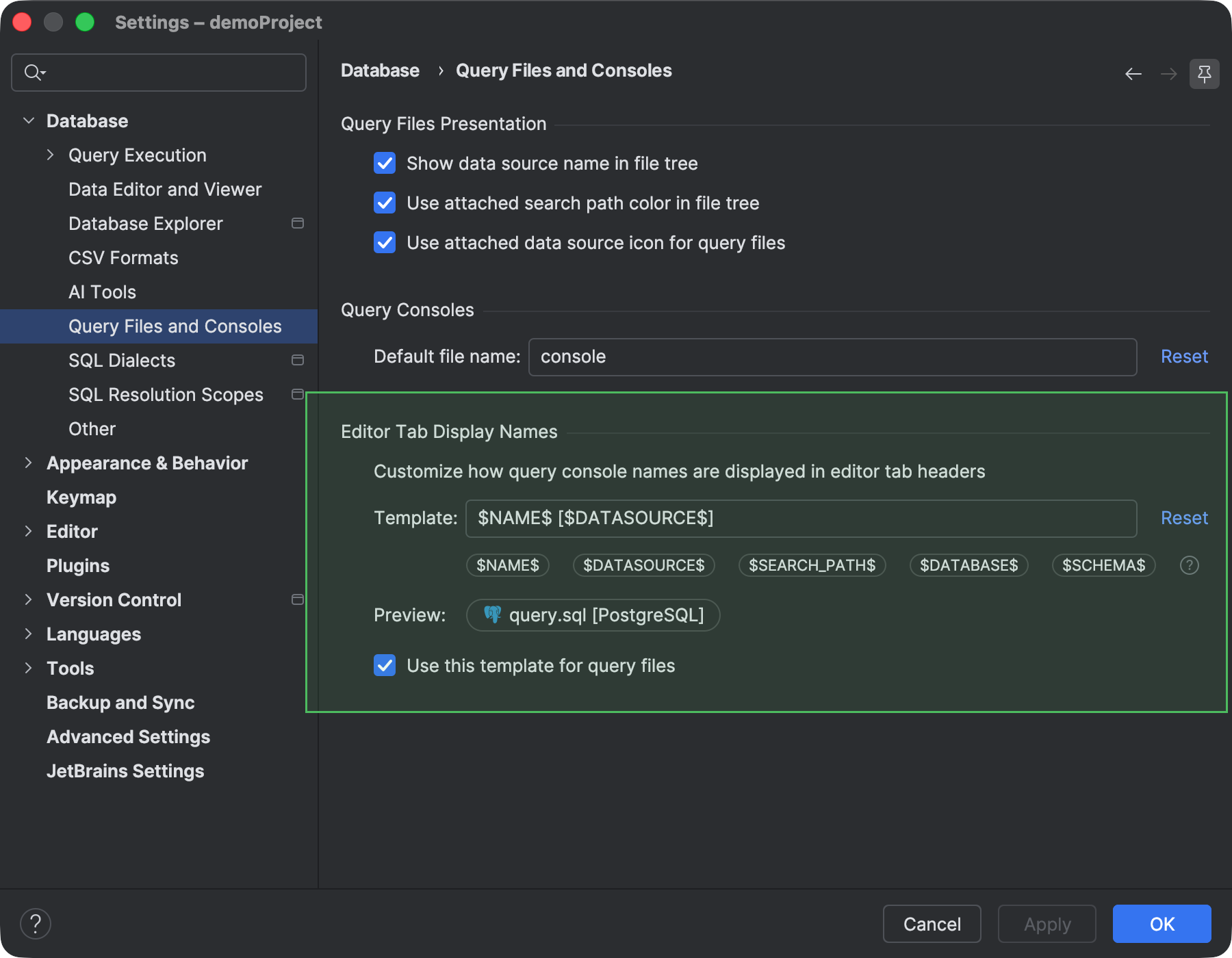Click the project-level marker beside SQL Dialects

tap(298, 360)
